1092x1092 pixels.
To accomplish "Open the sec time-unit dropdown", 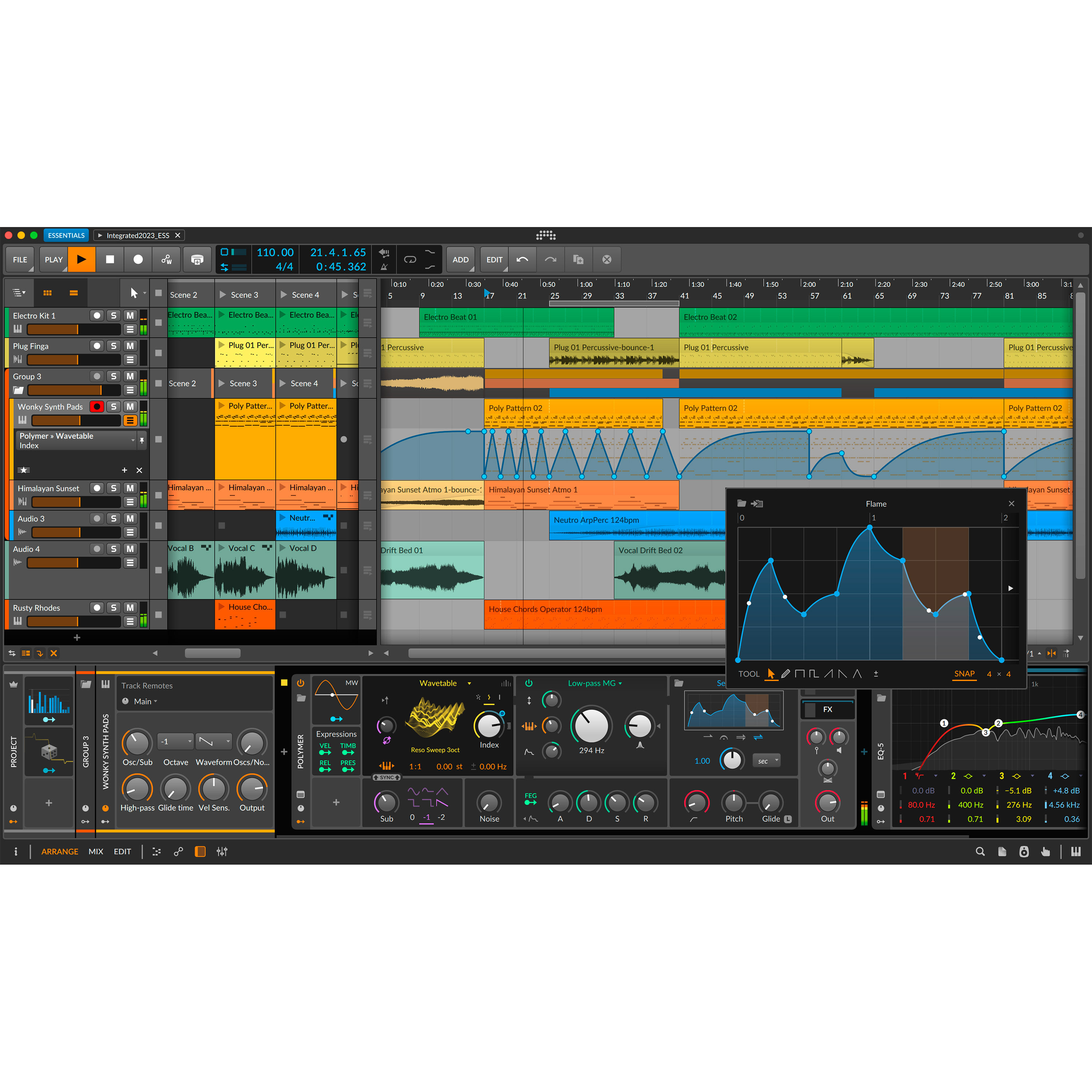I will pos(767,760).
